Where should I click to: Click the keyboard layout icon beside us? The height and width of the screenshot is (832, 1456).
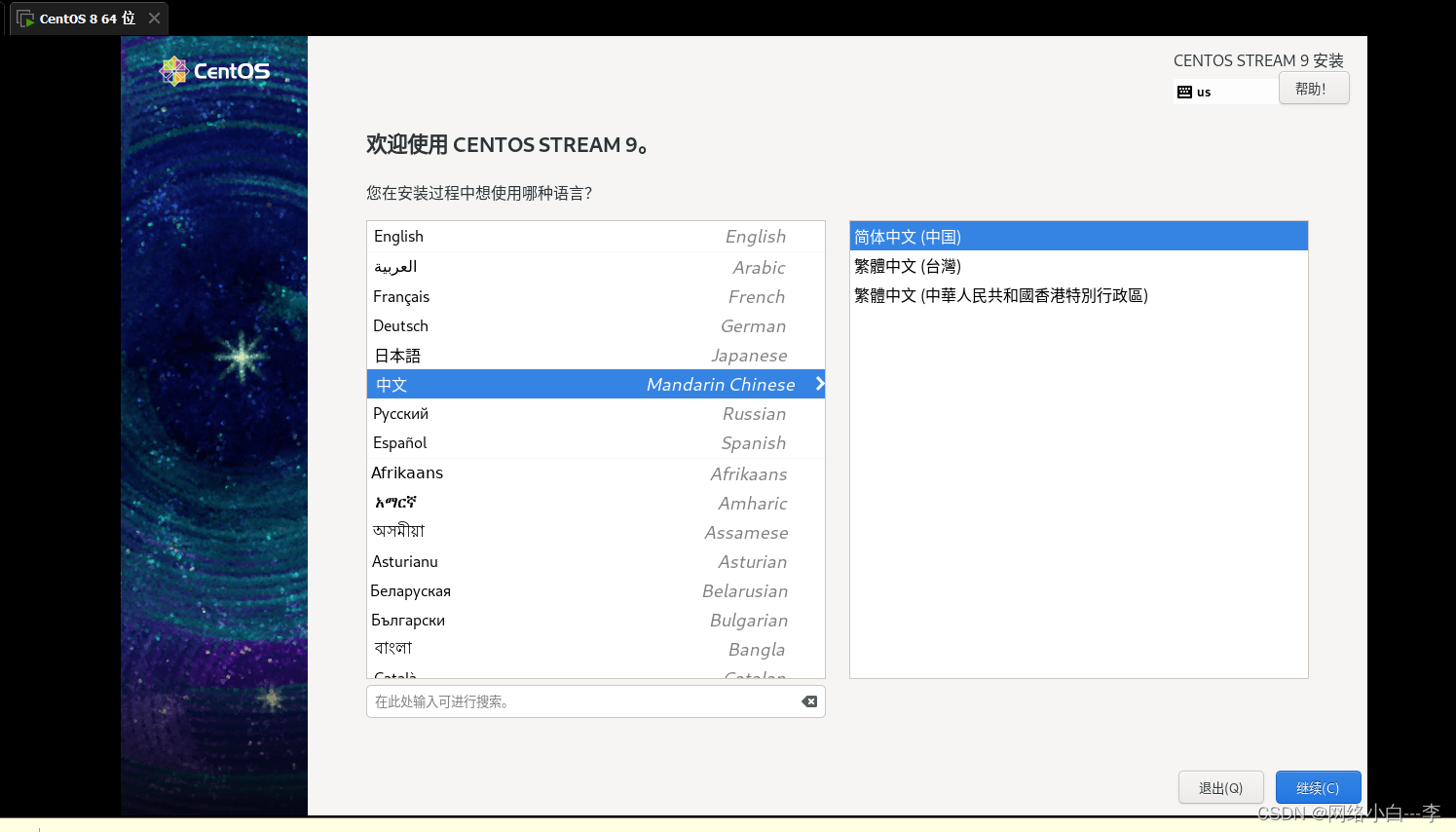click(x=1184, y=92)
